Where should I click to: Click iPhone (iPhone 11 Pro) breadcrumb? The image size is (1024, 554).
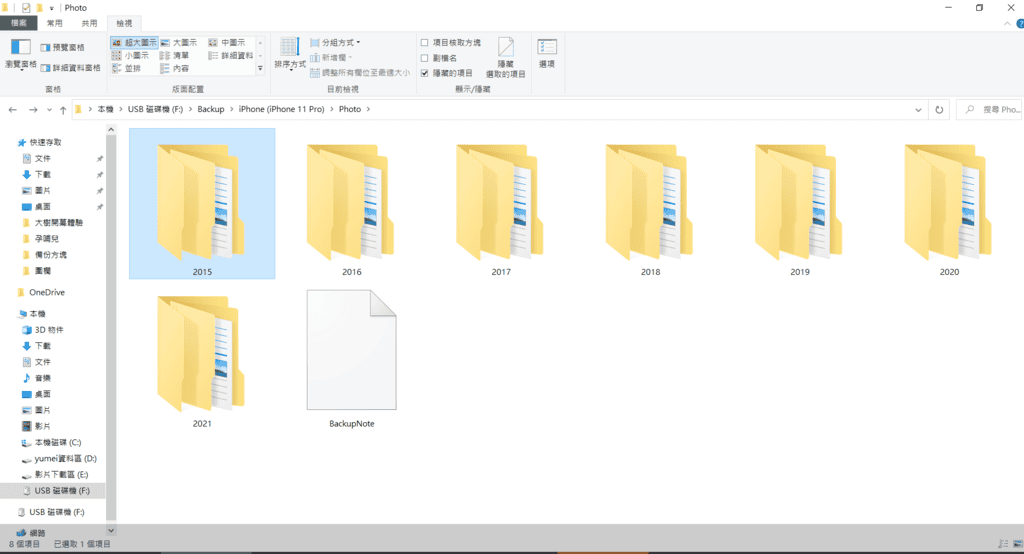(x=281, y=109)
